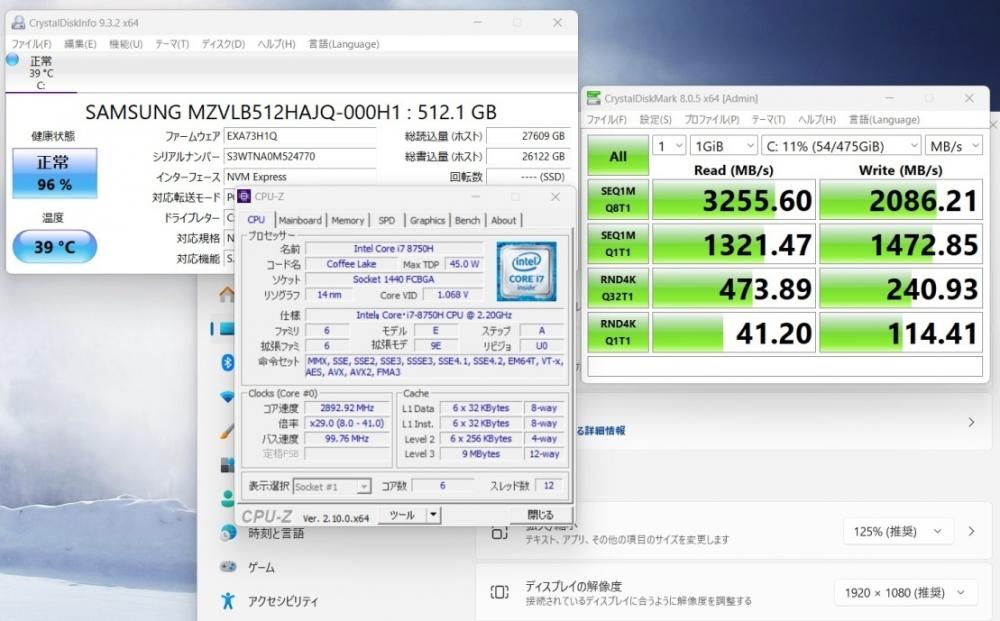Open the 設定(S) menu in CrystalDiskMark
Screen dimensions: 1000x621
(x=656, y=120)
